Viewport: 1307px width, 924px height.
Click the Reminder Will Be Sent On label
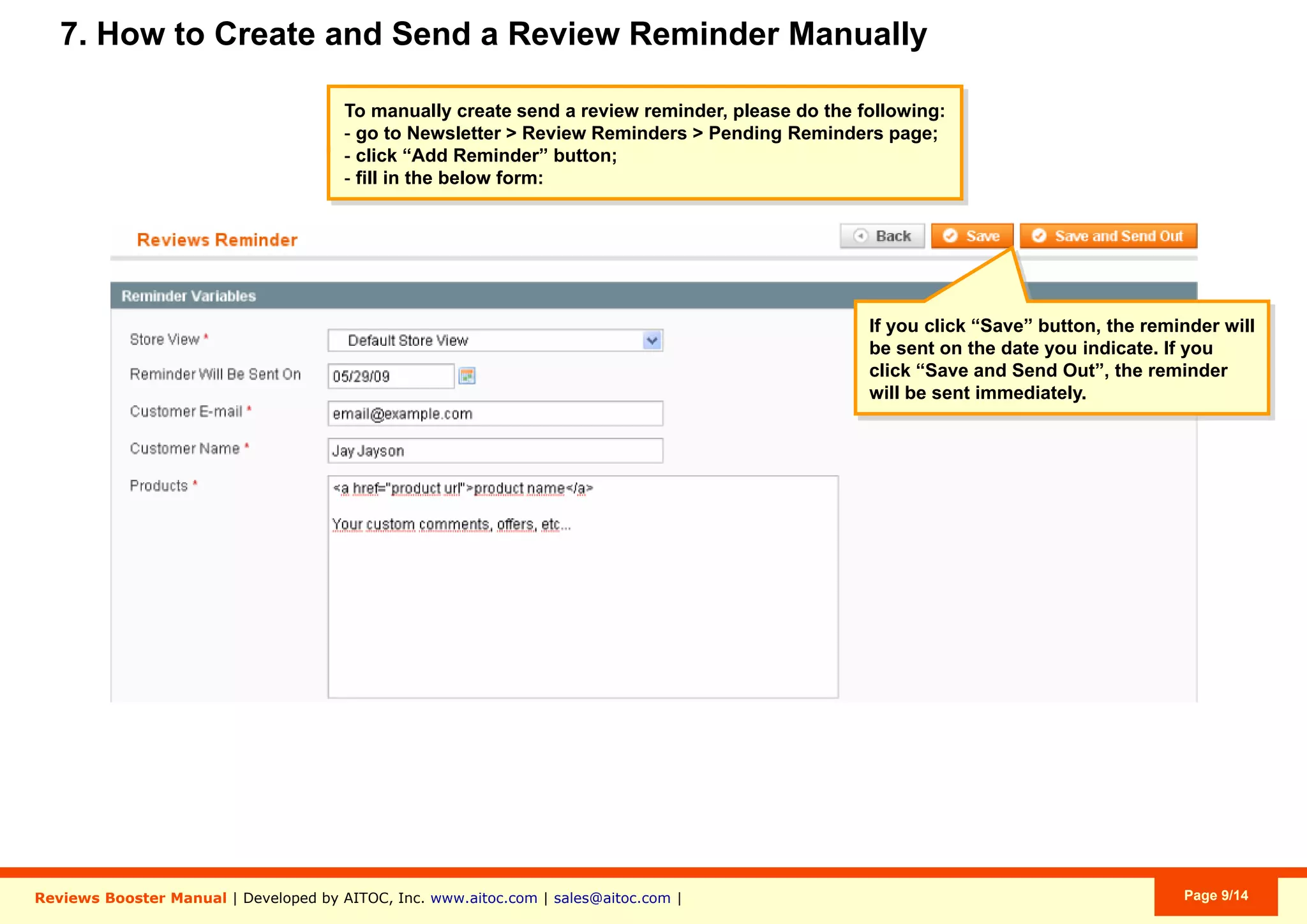215,375
